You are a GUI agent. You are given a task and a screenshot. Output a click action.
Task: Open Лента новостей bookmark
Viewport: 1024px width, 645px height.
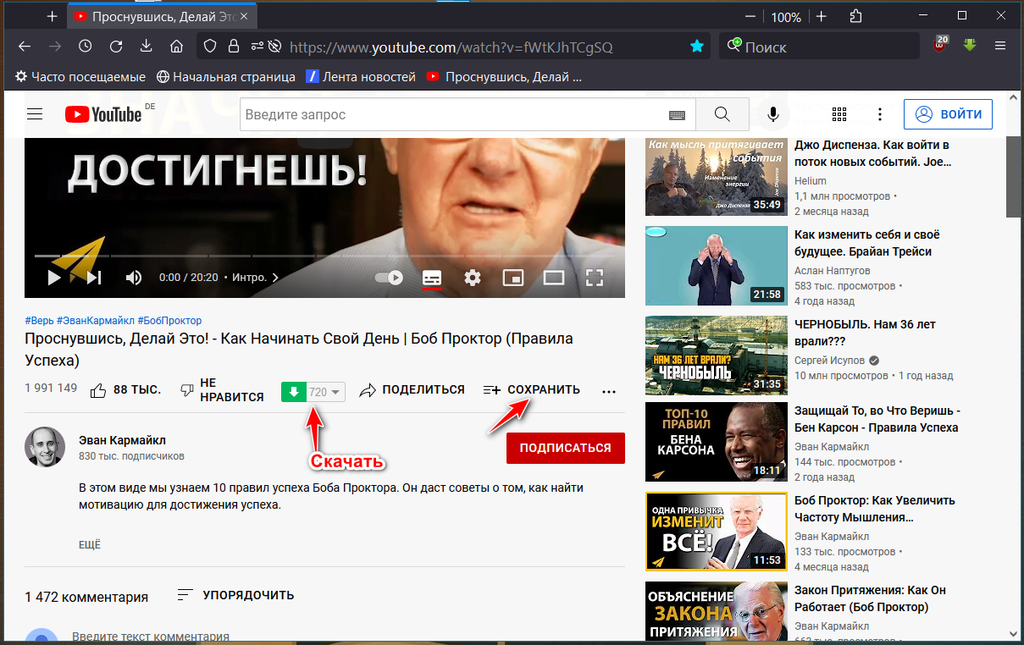tap(360, 77)
